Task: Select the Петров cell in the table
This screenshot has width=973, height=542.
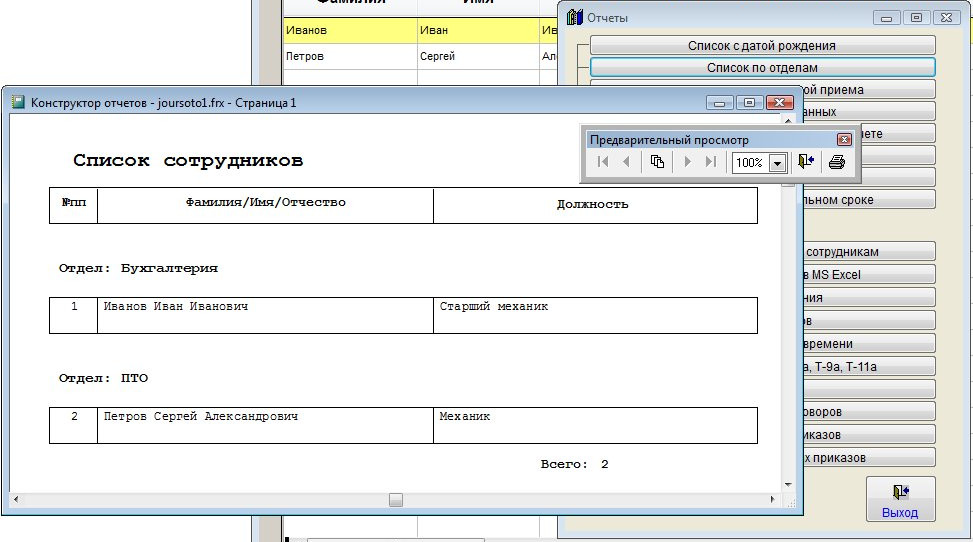Action: tap(305, 57)
